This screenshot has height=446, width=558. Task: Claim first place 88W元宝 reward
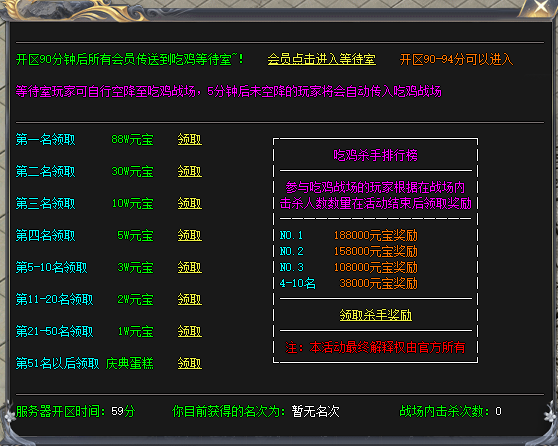(x=190, y=140)
